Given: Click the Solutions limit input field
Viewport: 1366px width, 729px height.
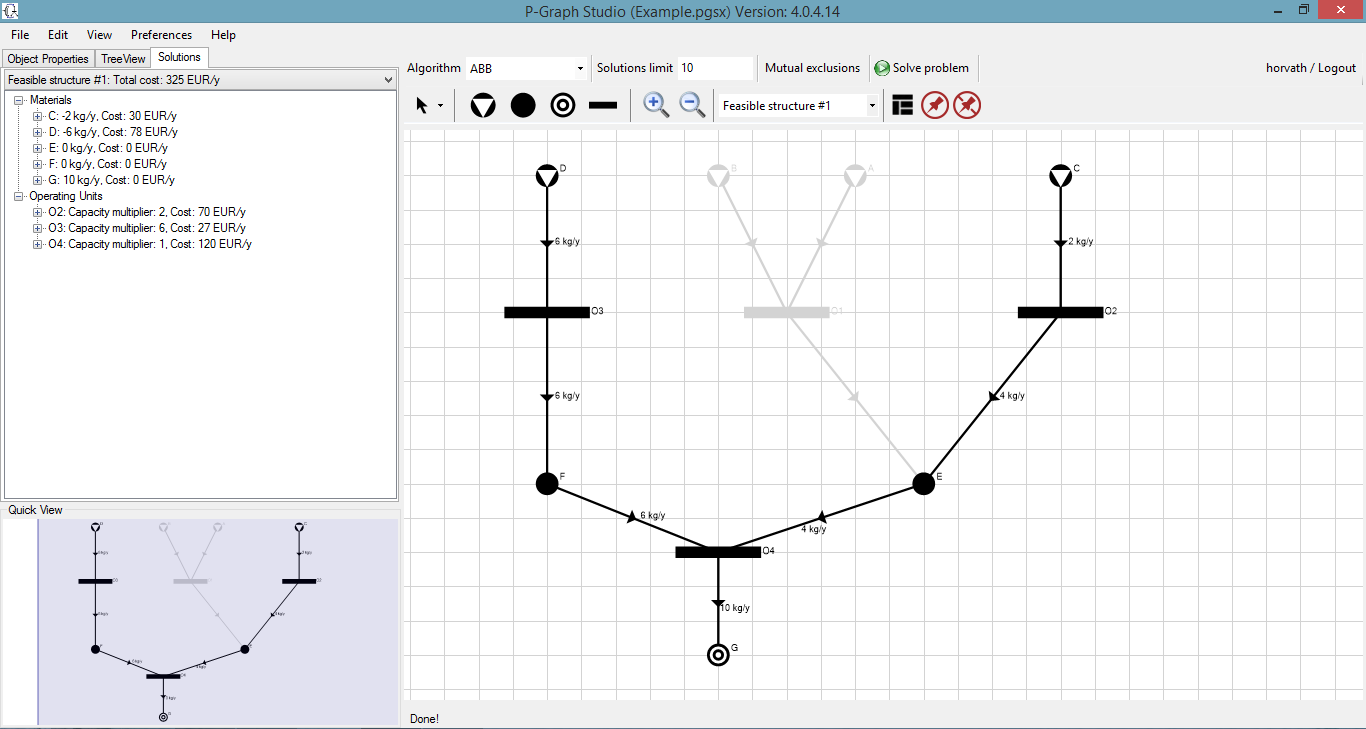Looking at the screenshot, I should coord(715,68).
